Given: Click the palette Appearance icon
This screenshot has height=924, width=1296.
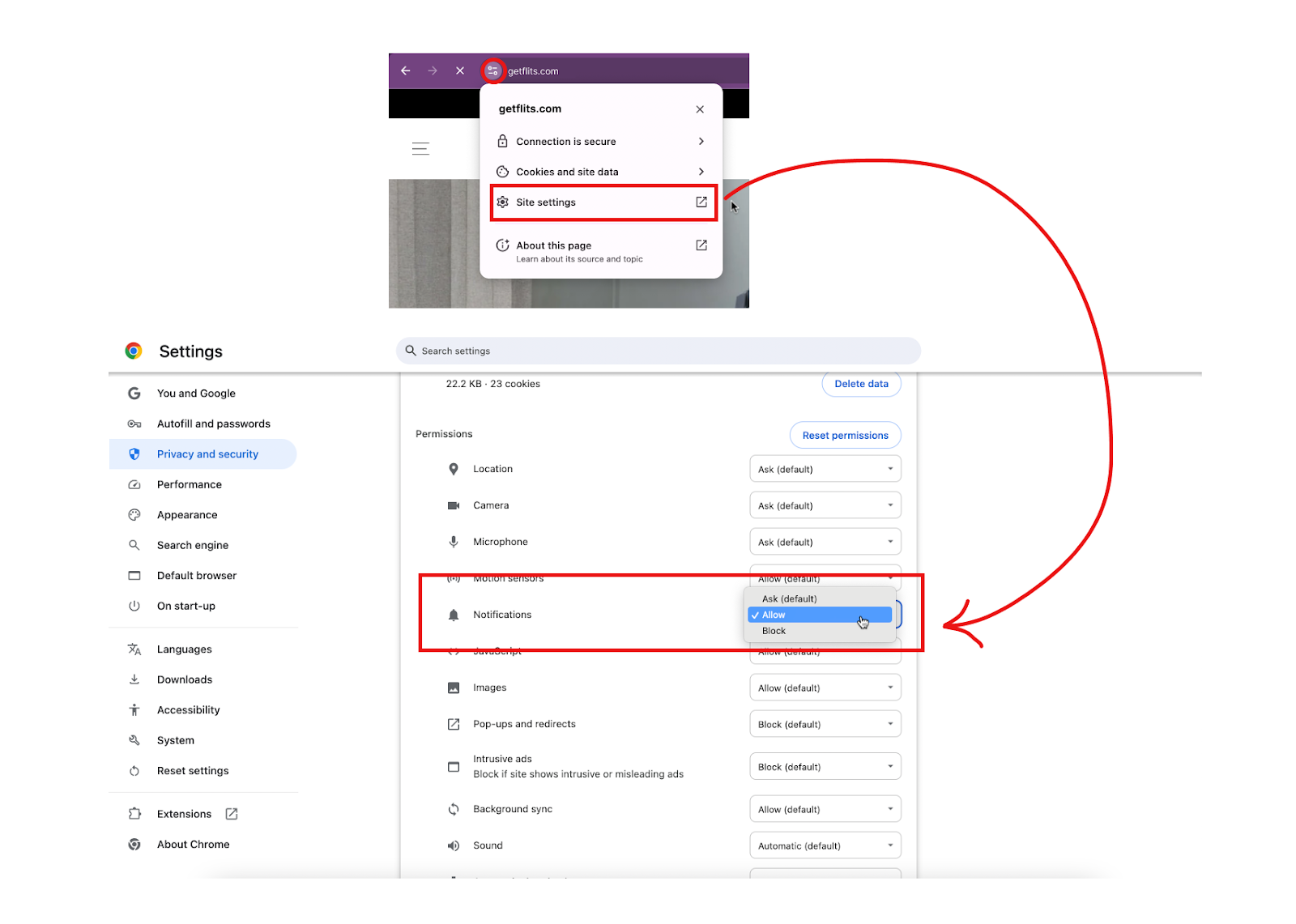Looking at the screenshot, I should [x=134, y=515].
